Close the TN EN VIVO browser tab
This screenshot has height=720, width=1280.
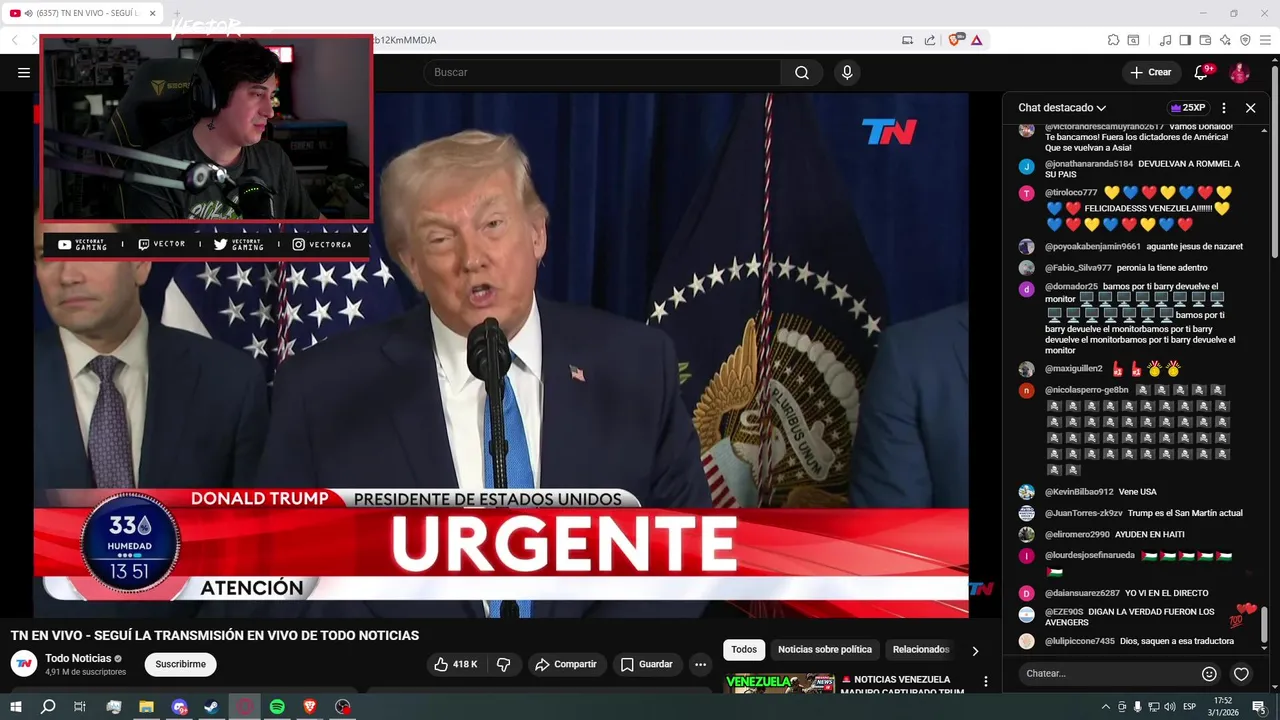(x=152, y=13)
